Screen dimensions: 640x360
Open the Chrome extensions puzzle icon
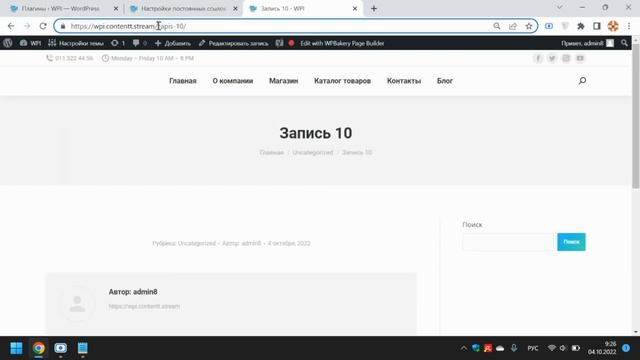coord(581,26)
